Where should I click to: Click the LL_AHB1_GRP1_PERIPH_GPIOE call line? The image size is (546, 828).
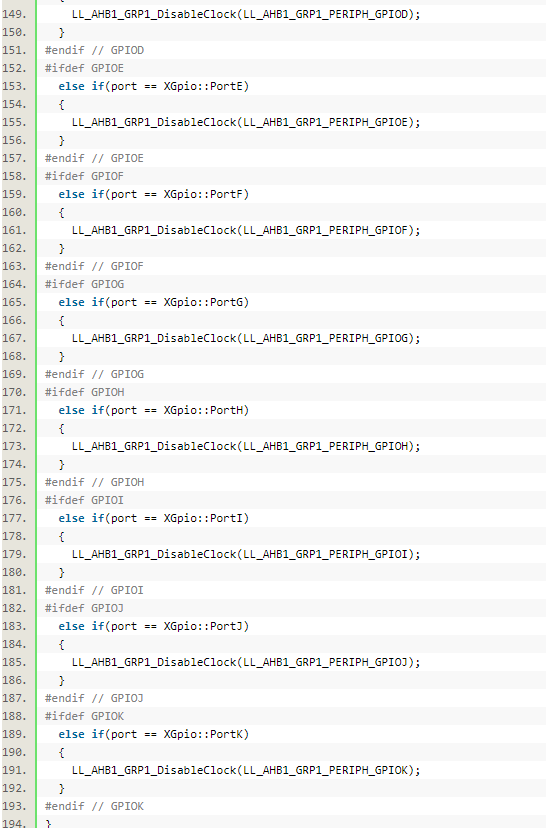point(246,122)
